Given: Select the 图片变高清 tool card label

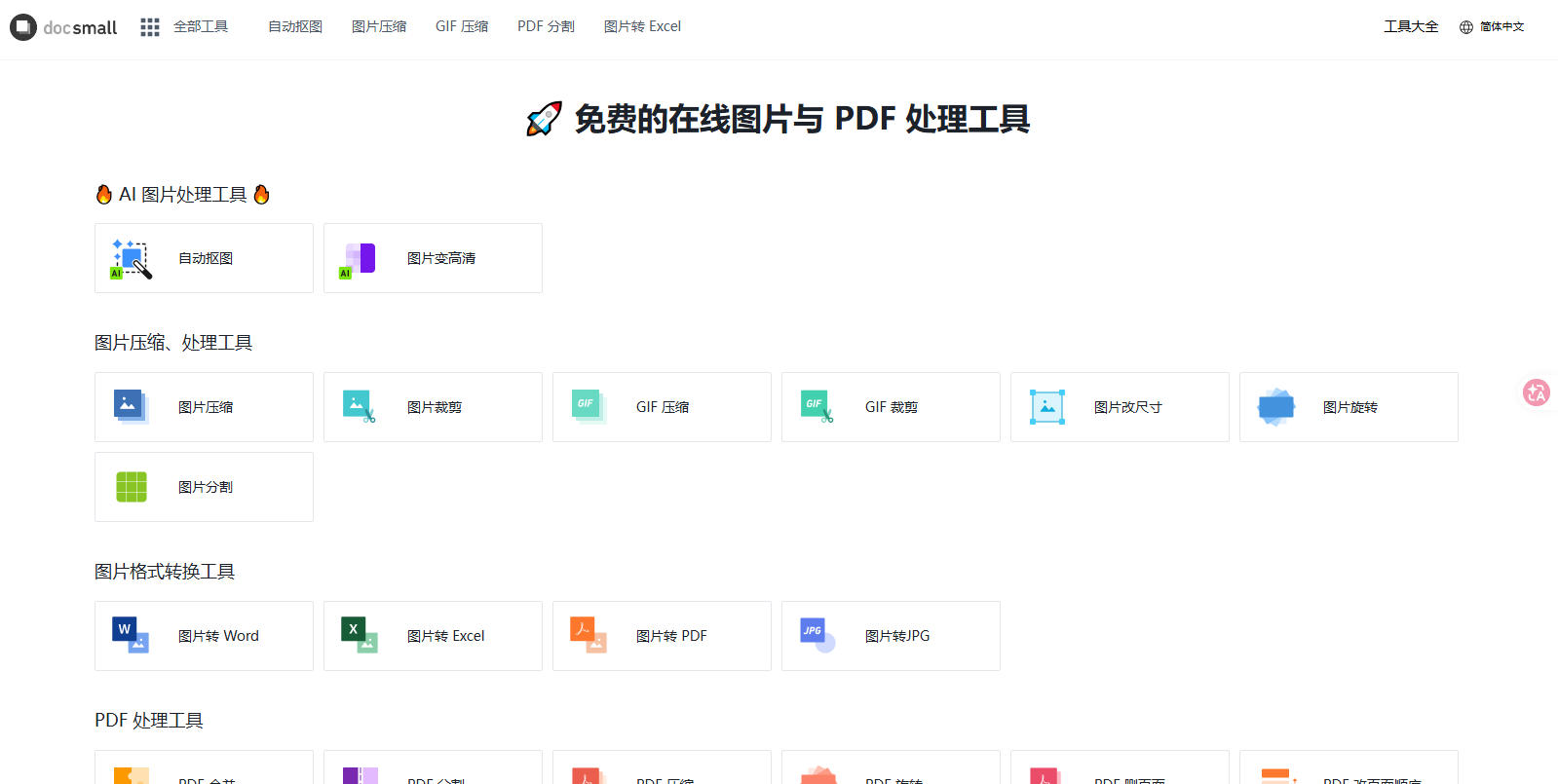Looking at the screenshot, I should pyautogui.click(x=441, y=258).
